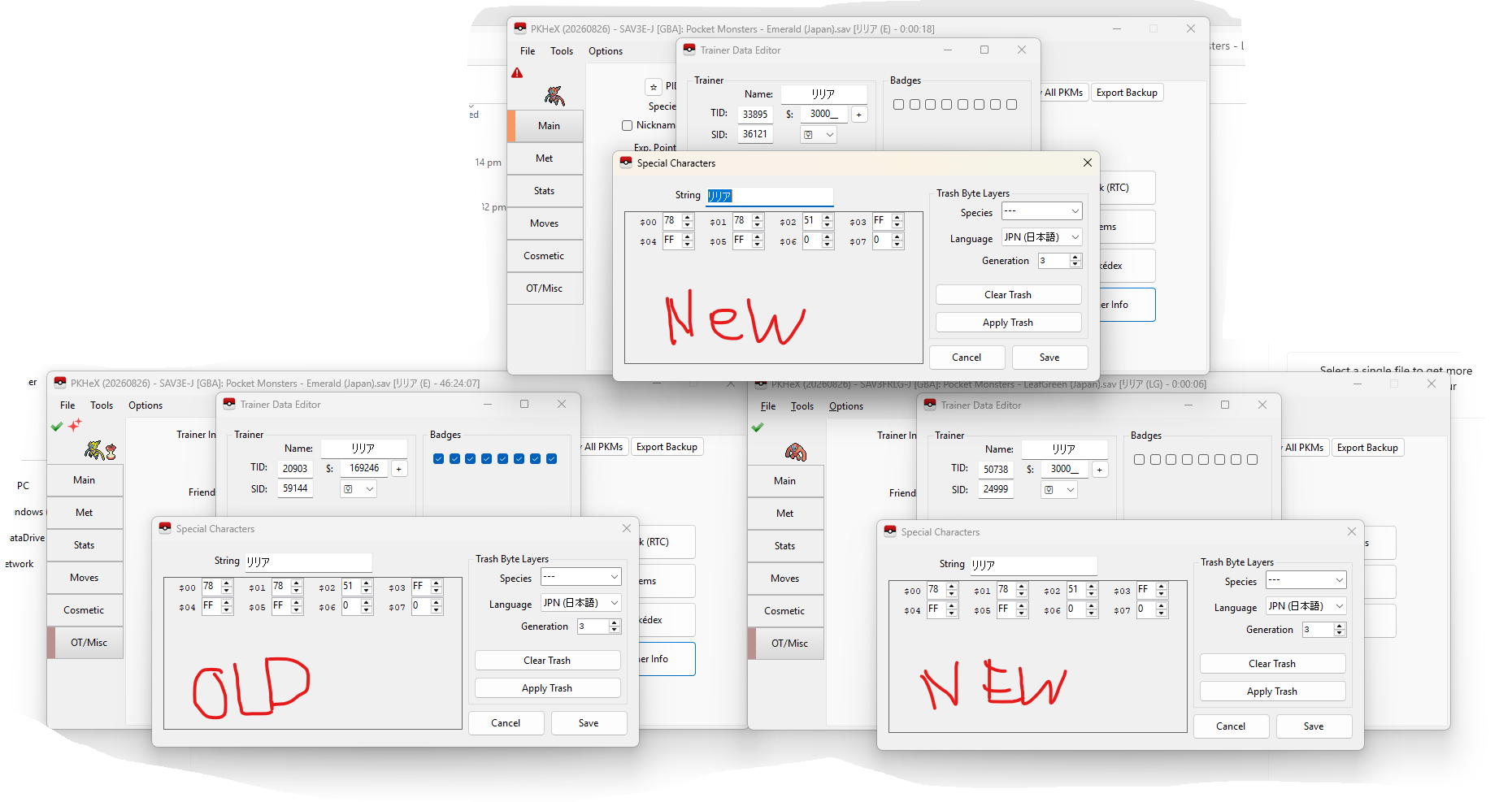Close the Special Characters dialog in LeafGreen window
Screen dimensions: 1512x802
coord(1352,531)
